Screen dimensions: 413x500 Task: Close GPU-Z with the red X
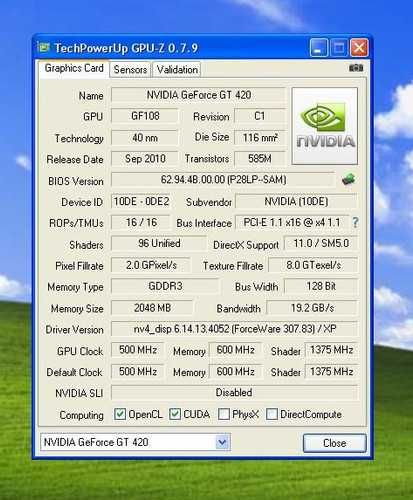359,48
